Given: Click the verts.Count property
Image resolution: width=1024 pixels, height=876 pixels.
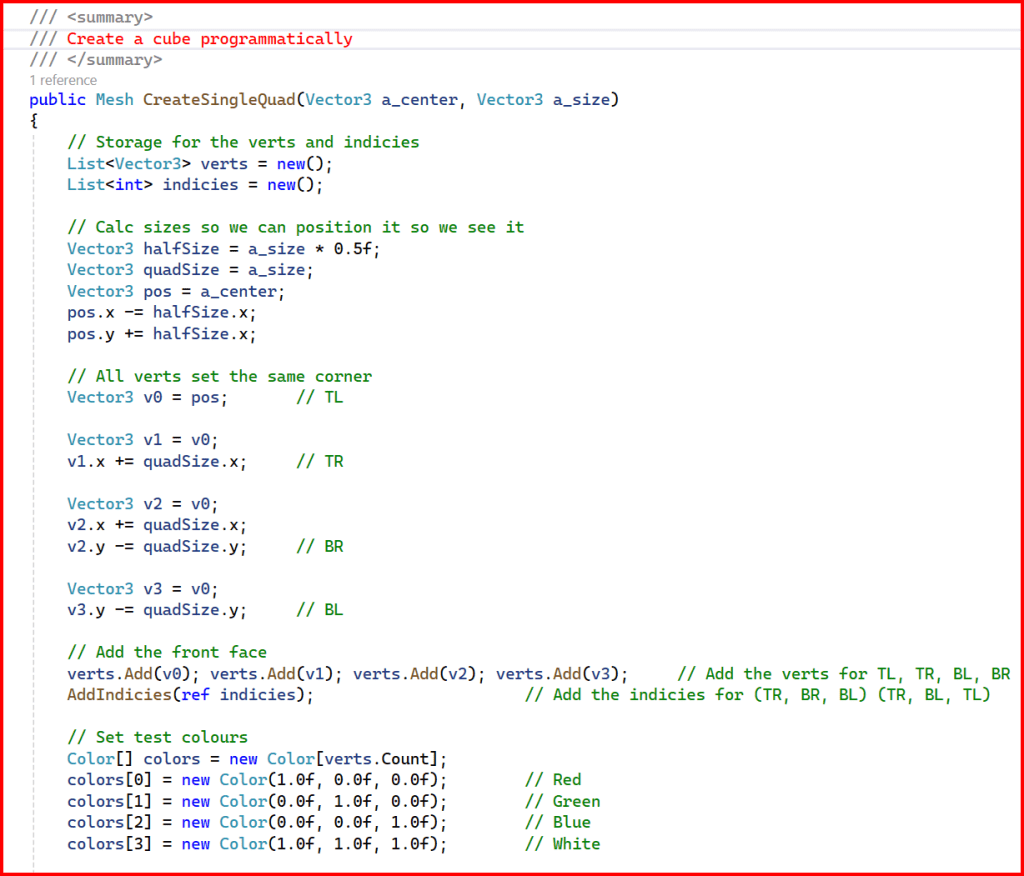Looking at the screenshot, I should 385,759.
